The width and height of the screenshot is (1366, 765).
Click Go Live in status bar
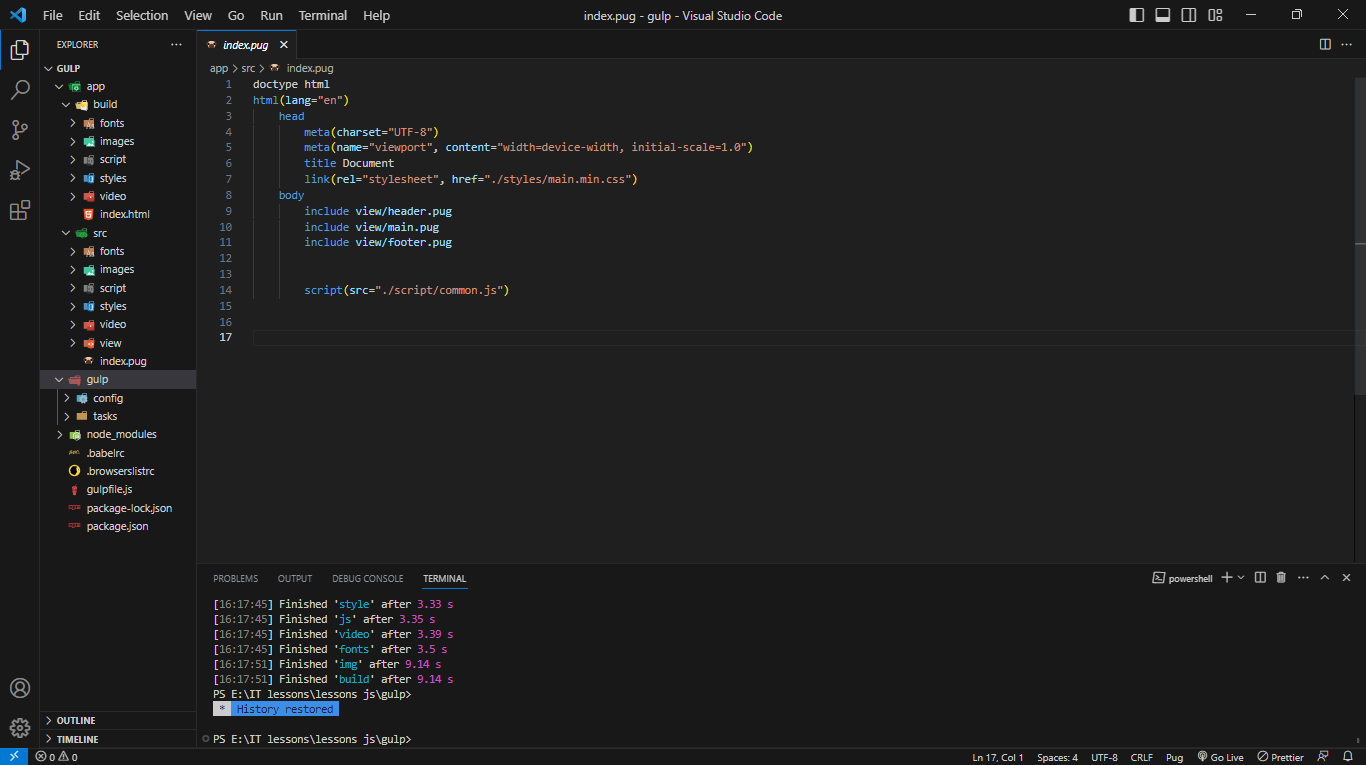pyautogui.click(x=1220, y=757)
